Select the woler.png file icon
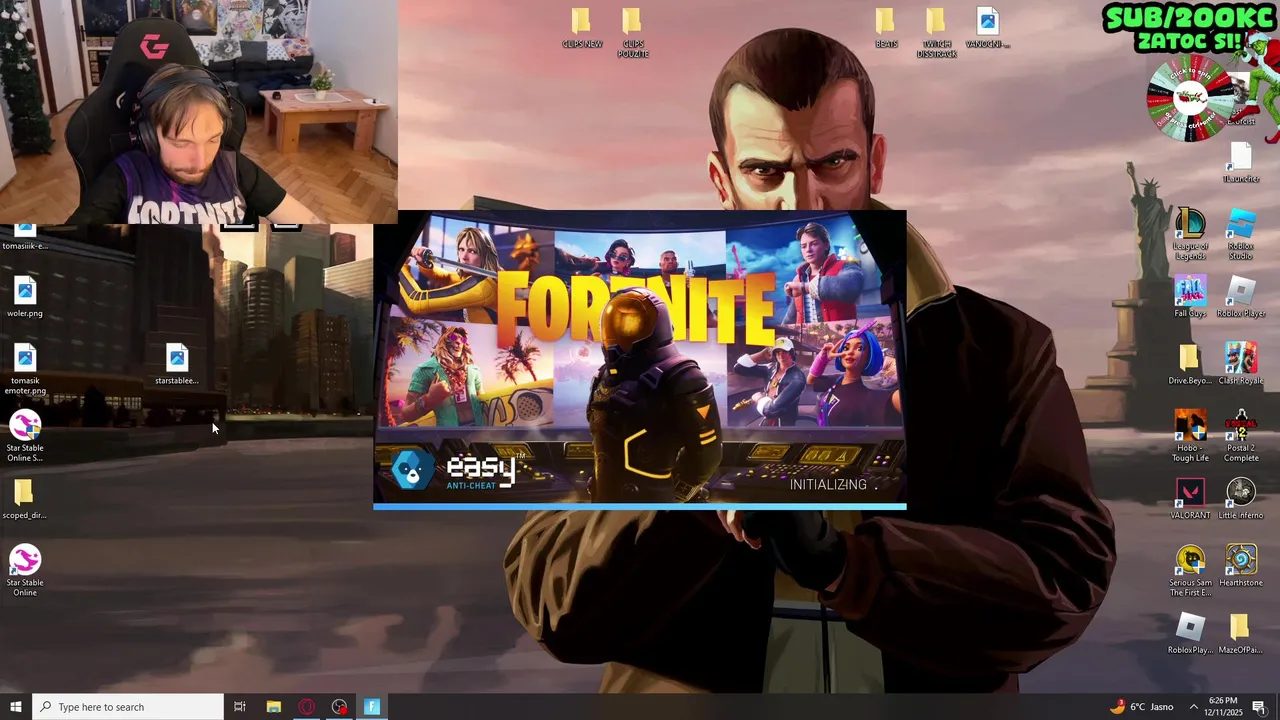The image size is (1280, 720). pos(25,297)
